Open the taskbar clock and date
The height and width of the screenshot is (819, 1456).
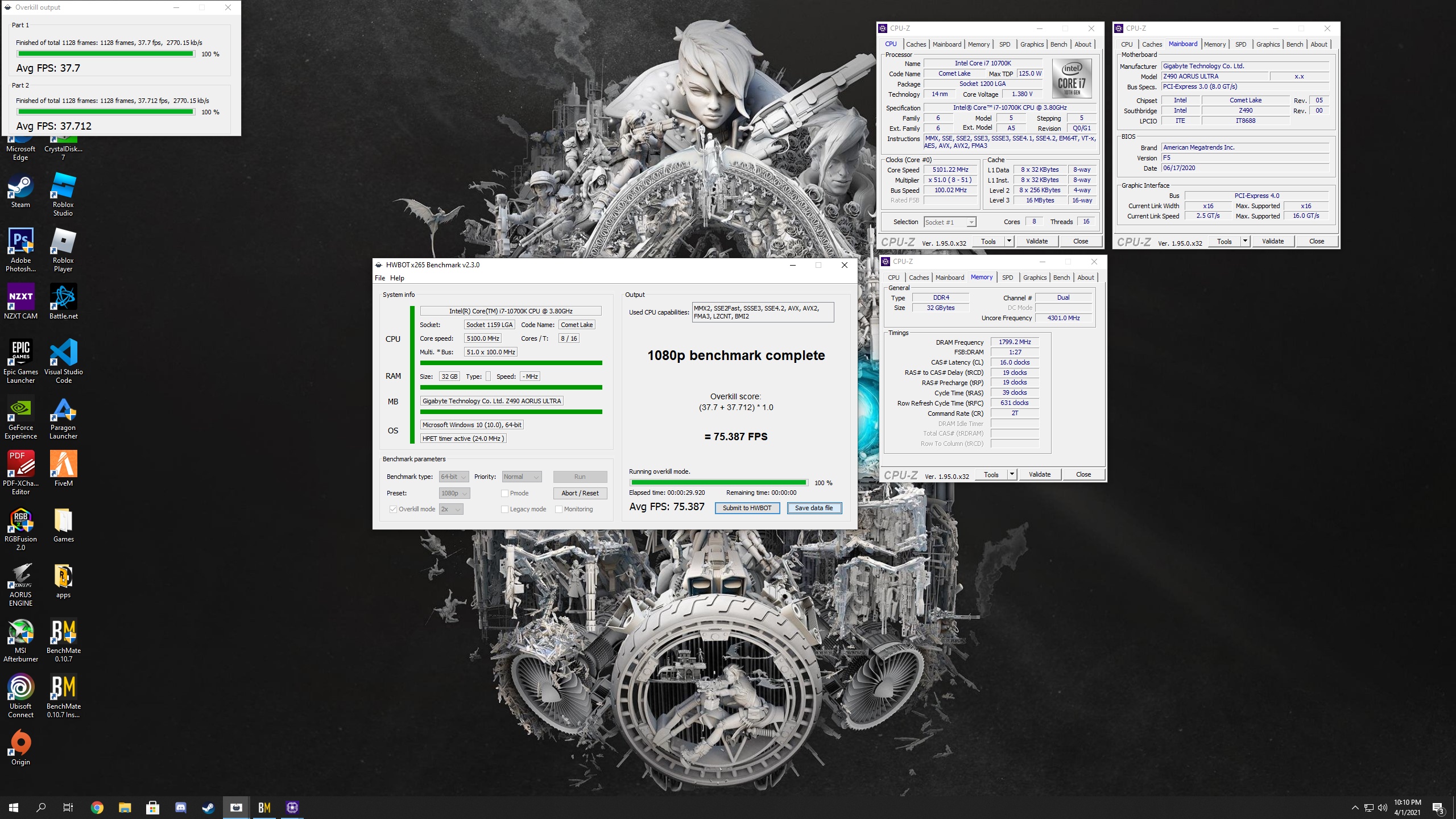pyautogui.click(x=1407, y=808)
